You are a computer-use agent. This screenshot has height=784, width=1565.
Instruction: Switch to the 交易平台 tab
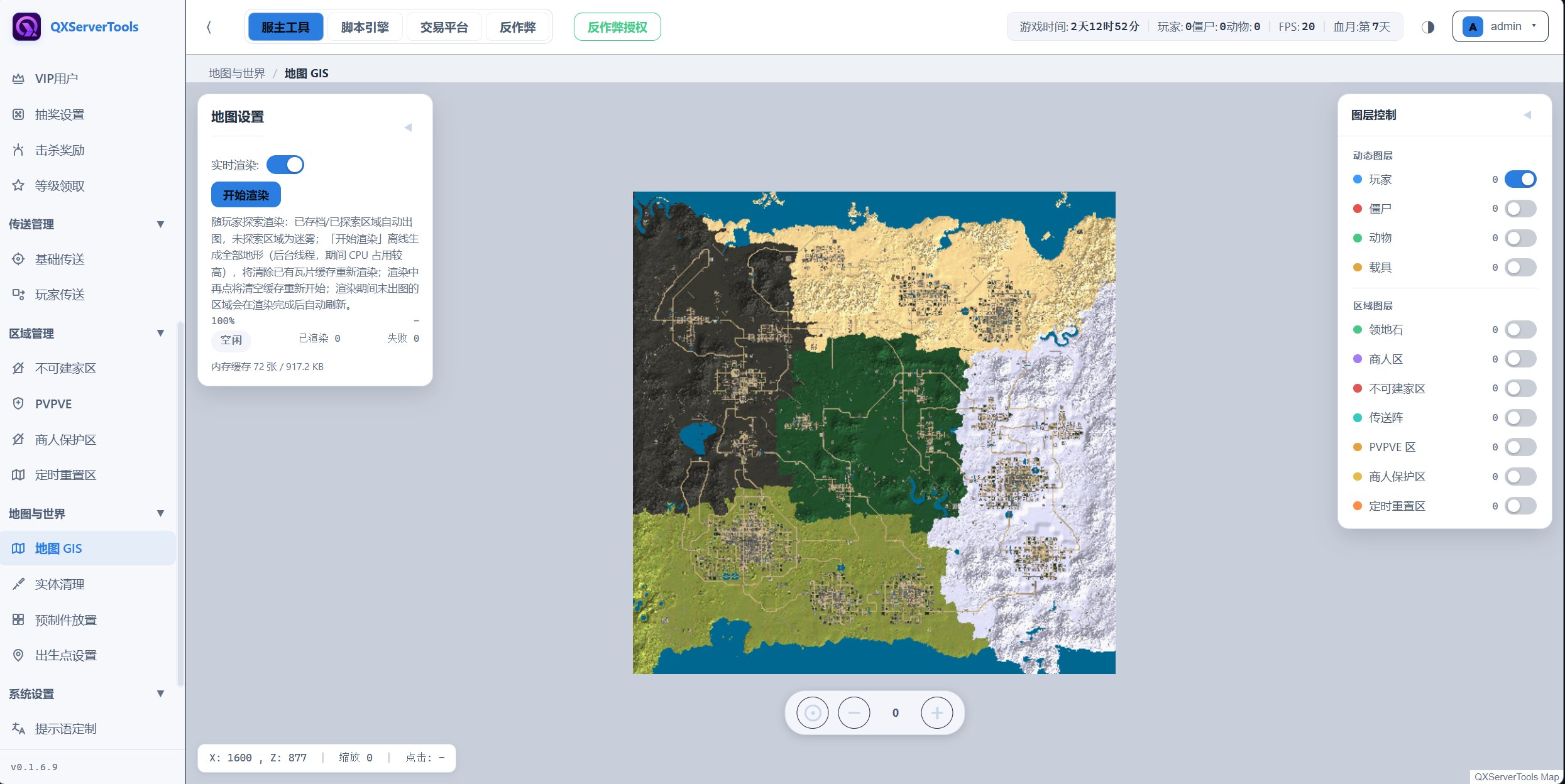444,27
